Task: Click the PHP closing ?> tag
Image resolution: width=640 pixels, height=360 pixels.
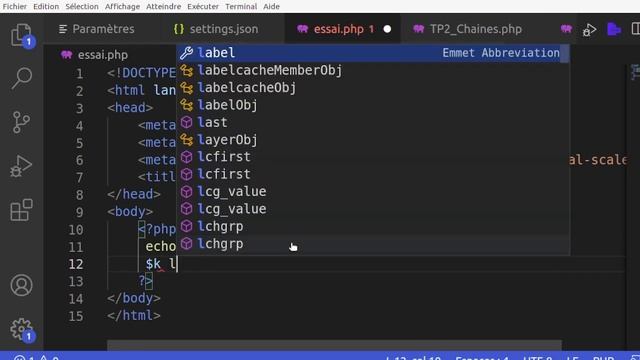Action: 146,281
